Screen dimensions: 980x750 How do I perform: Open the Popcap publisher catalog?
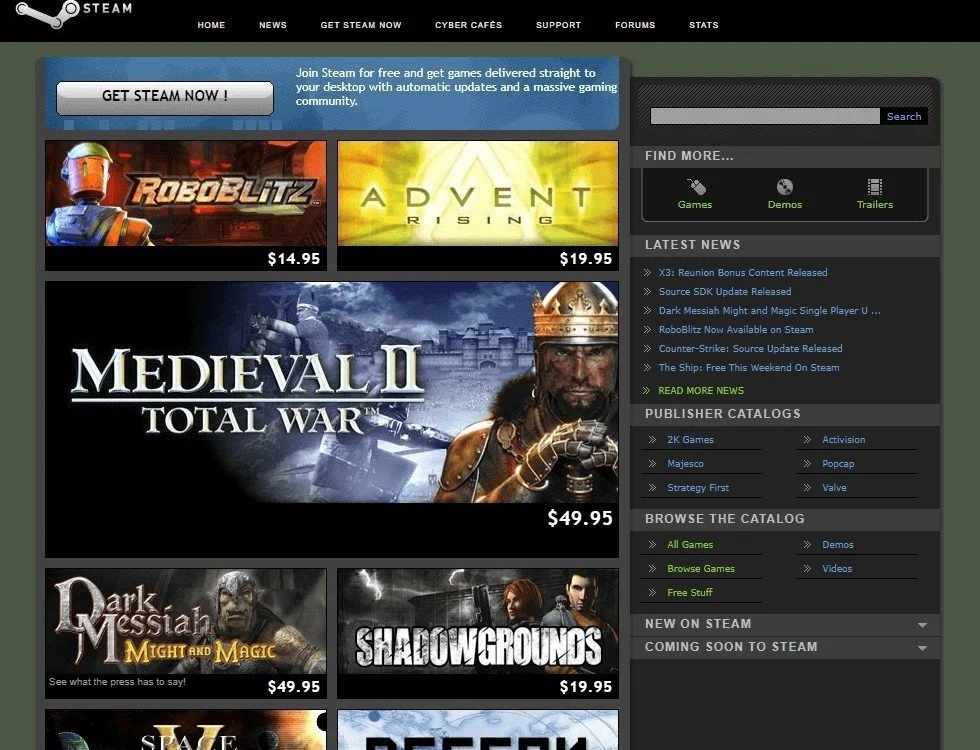click(x=838, y=464)
